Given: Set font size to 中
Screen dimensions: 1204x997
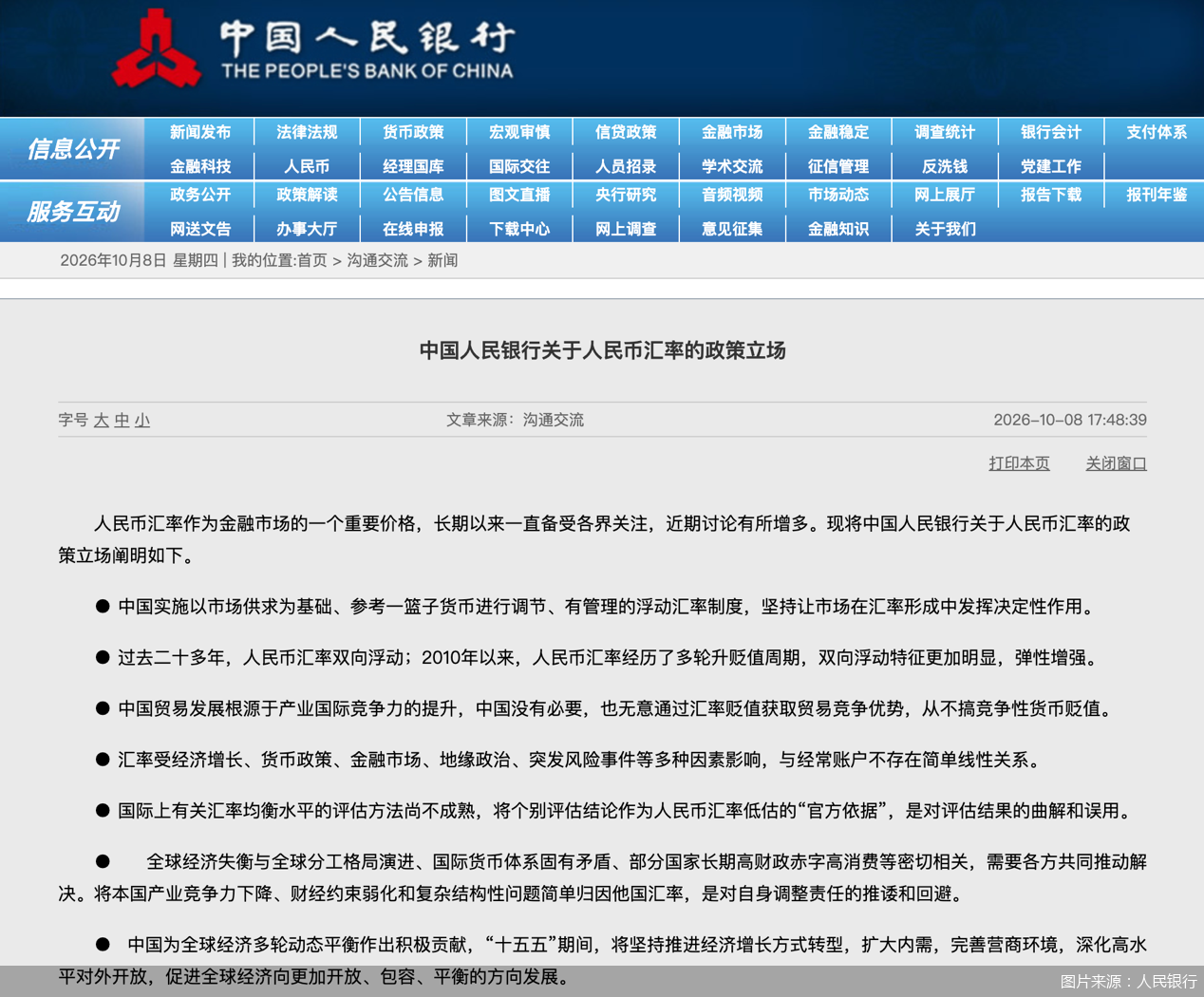Looking at the screenshot, I should click(x=122, y=420).
